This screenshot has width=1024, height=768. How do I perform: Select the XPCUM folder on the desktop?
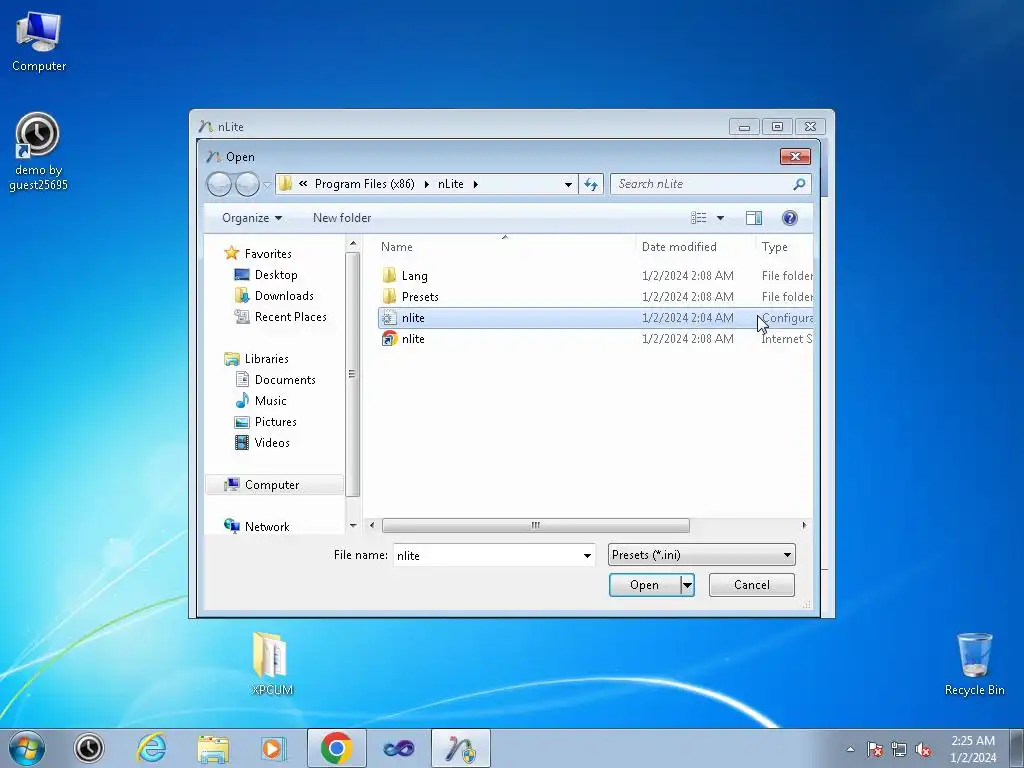[x=272, y=663]
